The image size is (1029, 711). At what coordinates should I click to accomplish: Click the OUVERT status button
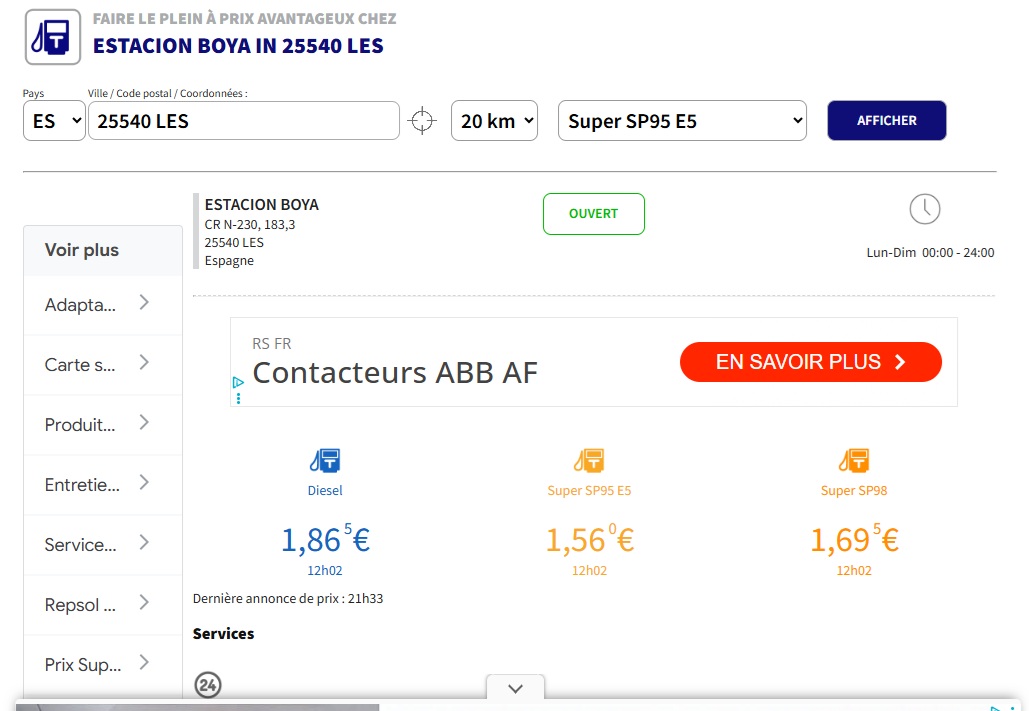(x=594, y=214)
